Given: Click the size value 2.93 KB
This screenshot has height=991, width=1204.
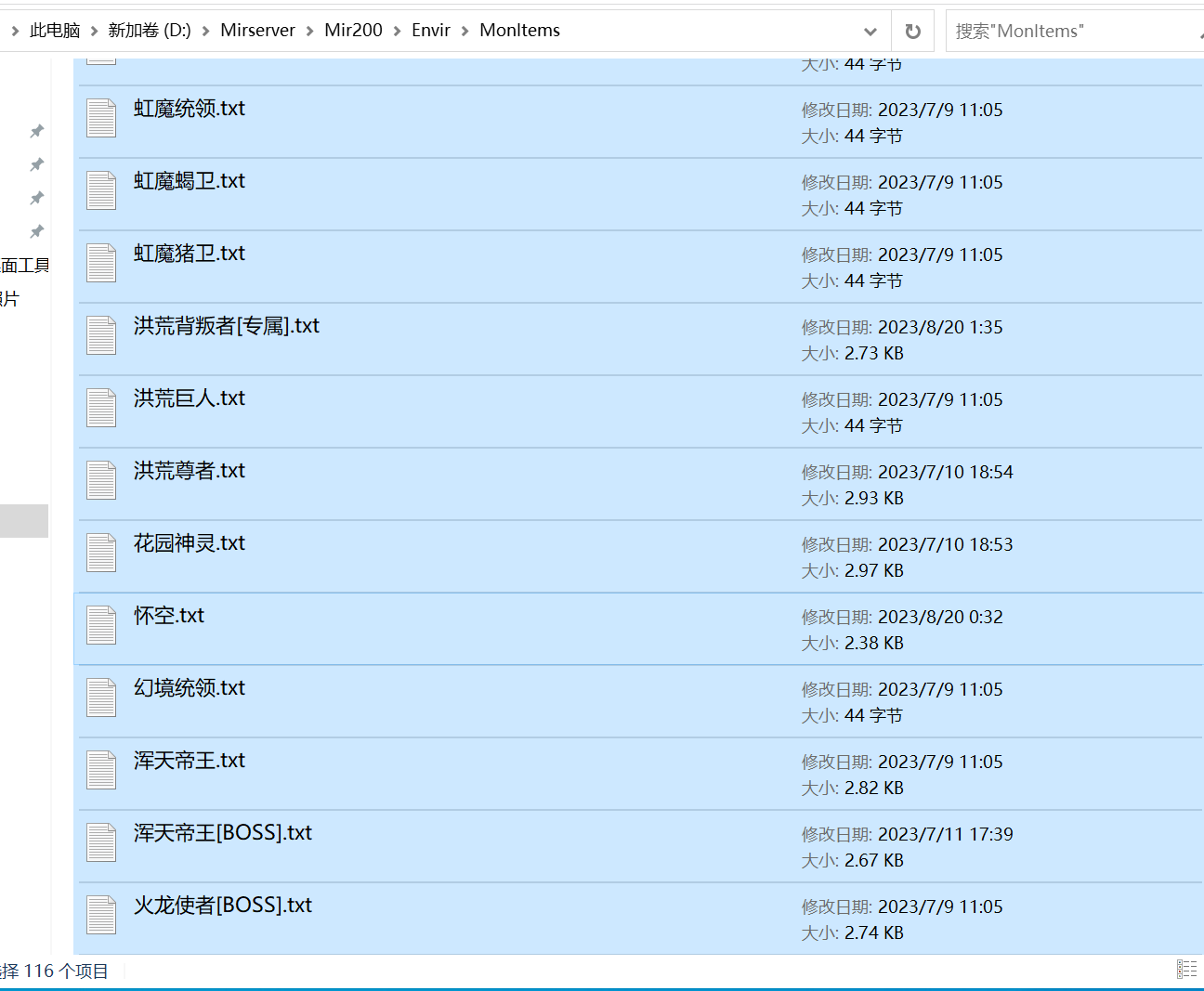Looking at the screenshot, I should [874, 498].
